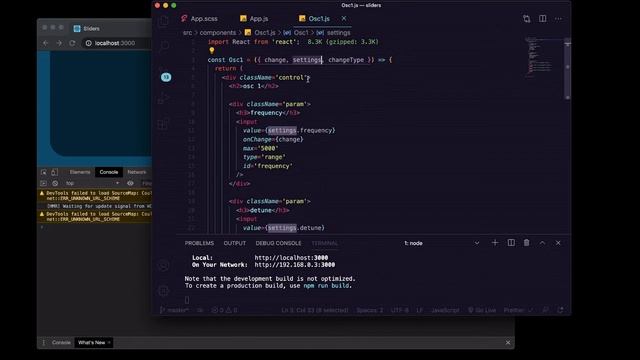Select the Console tab in the DevTools drawer

pyautogui.click(x=61, y=342)
